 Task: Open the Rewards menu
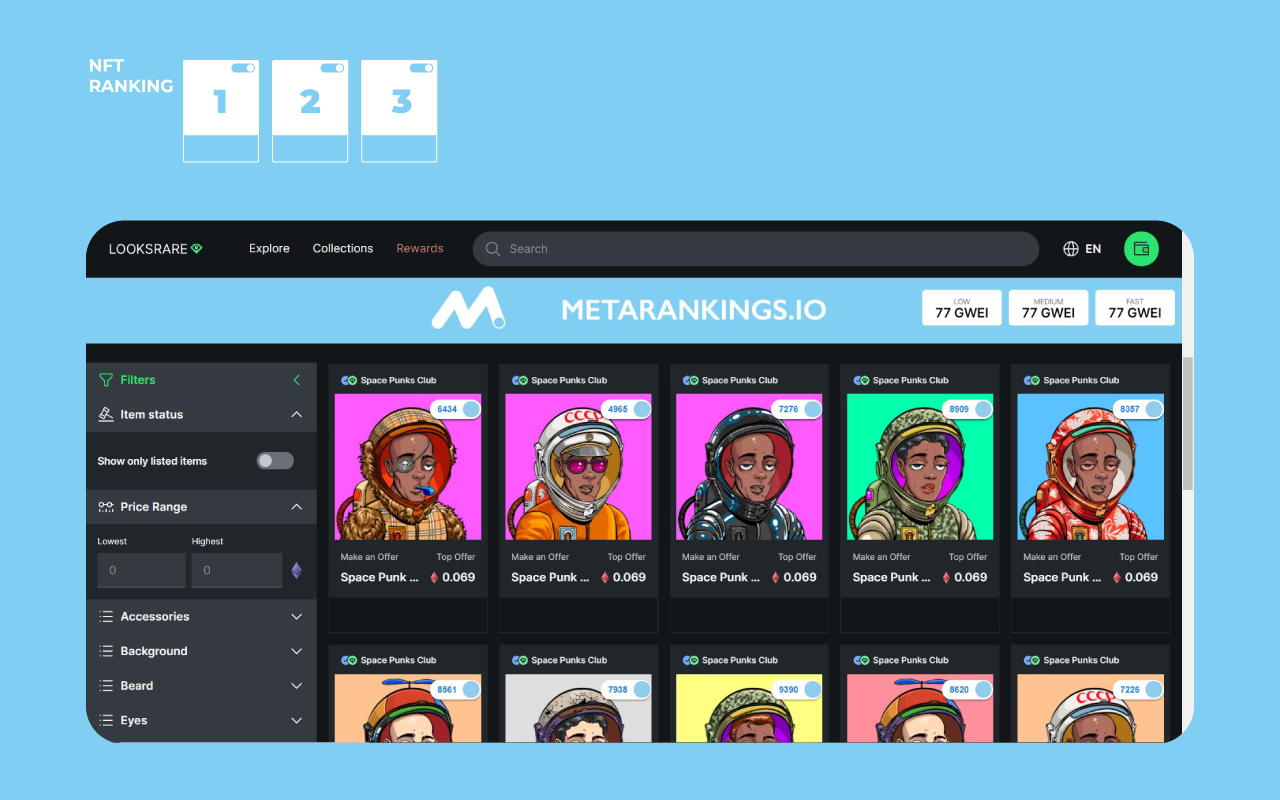[x=420, y=249]
